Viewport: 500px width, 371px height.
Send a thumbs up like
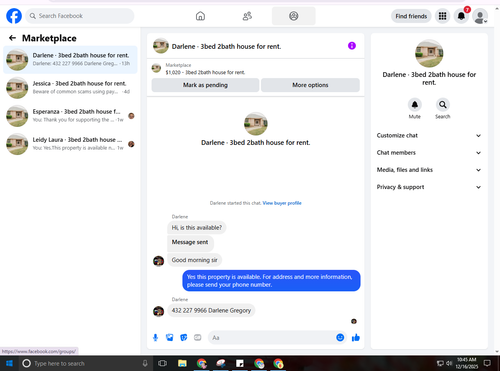[356, 338]
